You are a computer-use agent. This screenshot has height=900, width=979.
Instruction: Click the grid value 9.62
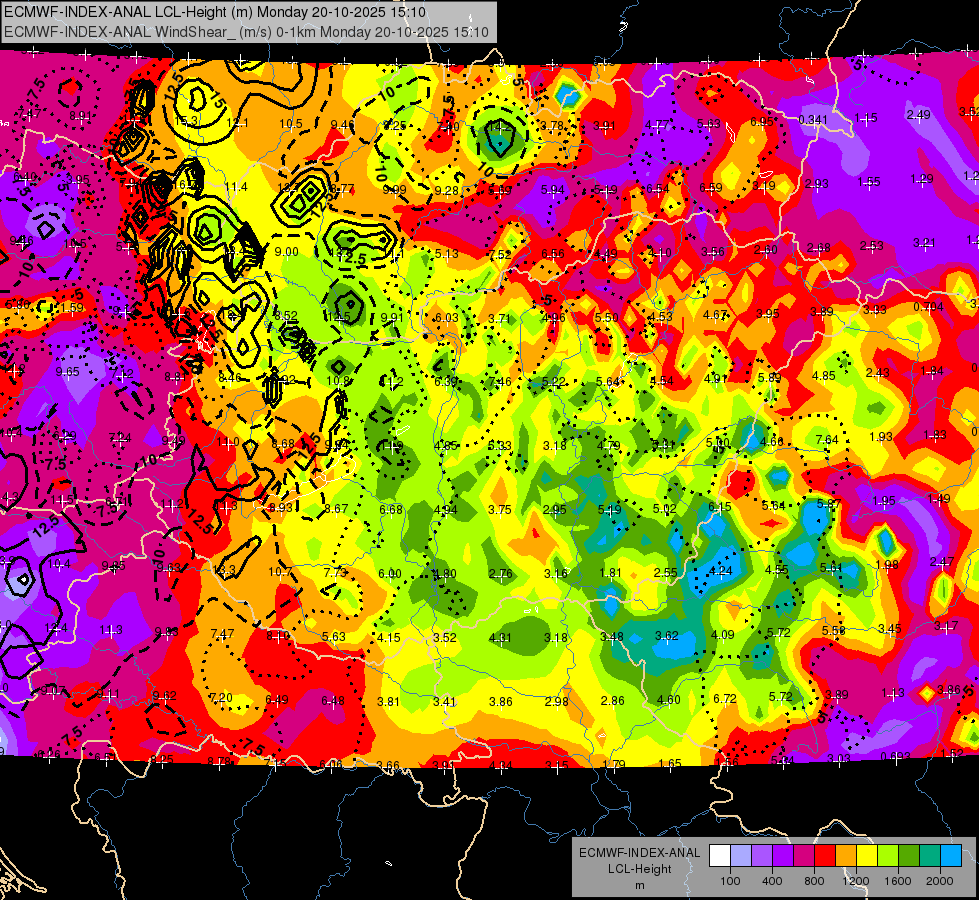pyautogui.click(x=164, y=696)
